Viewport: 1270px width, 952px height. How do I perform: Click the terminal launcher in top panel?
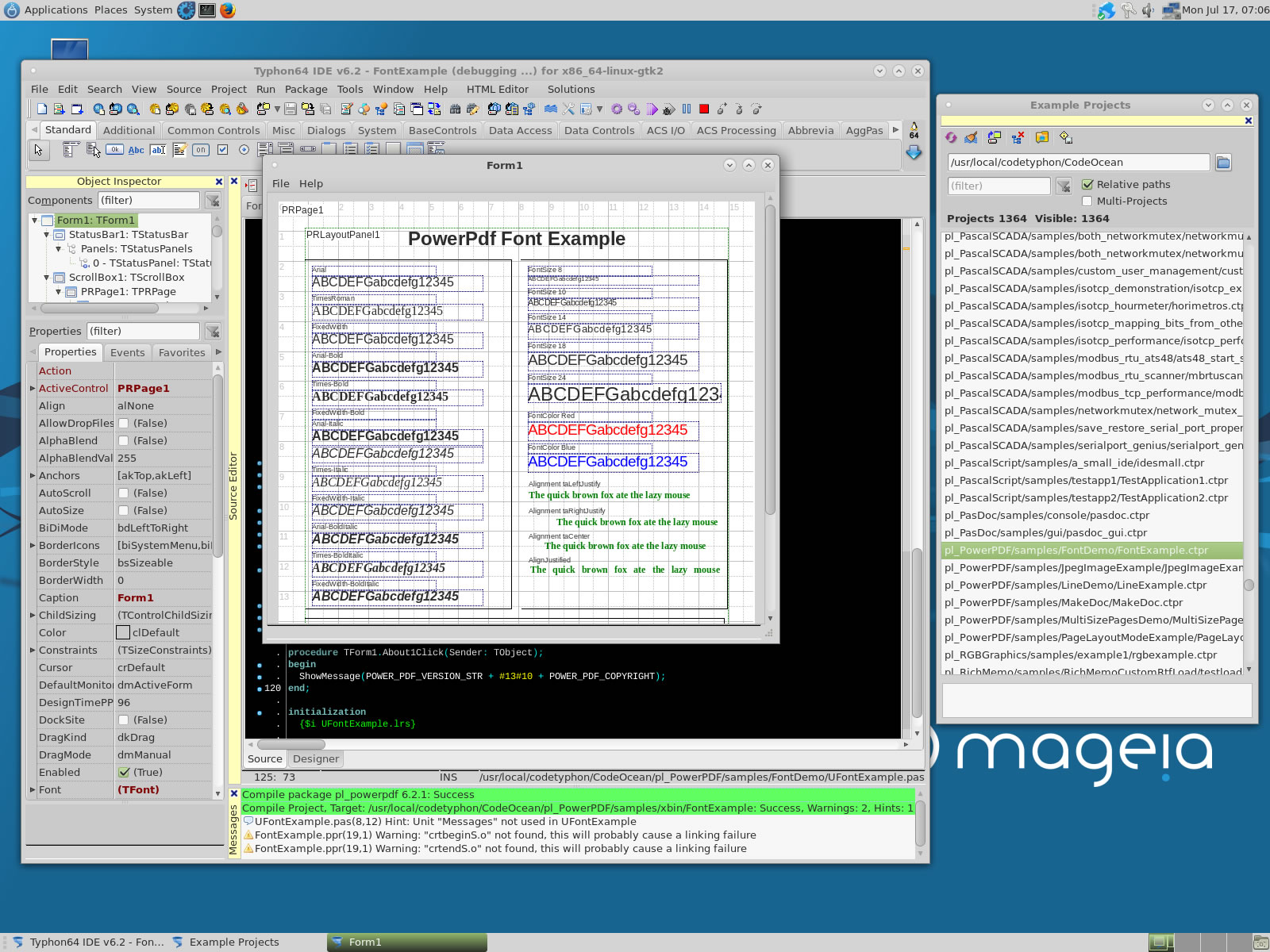coord(207,10)
